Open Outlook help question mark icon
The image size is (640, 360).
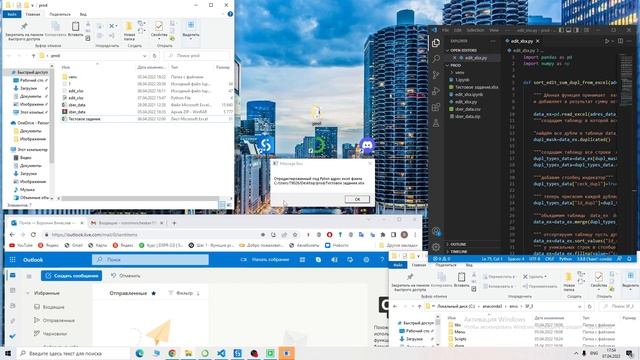[382, 260]
